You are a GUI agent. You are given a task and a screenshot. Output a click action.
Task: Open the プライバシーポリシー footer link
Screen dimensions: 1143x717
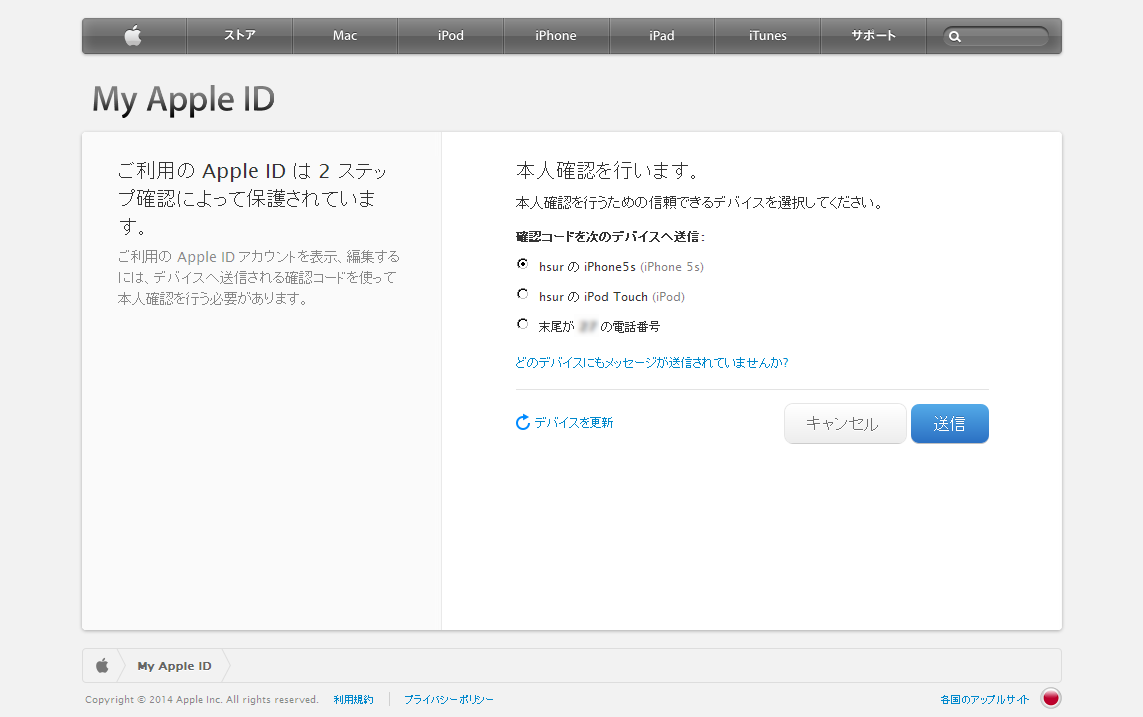coord(449,700)
